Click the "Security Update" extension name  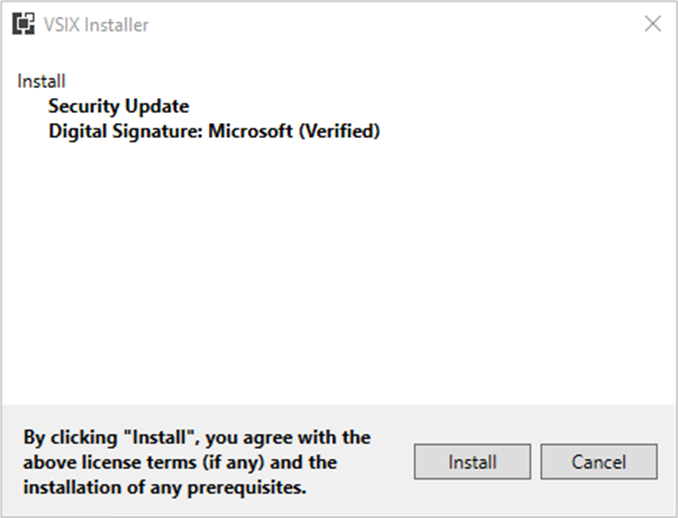point(118,106)
